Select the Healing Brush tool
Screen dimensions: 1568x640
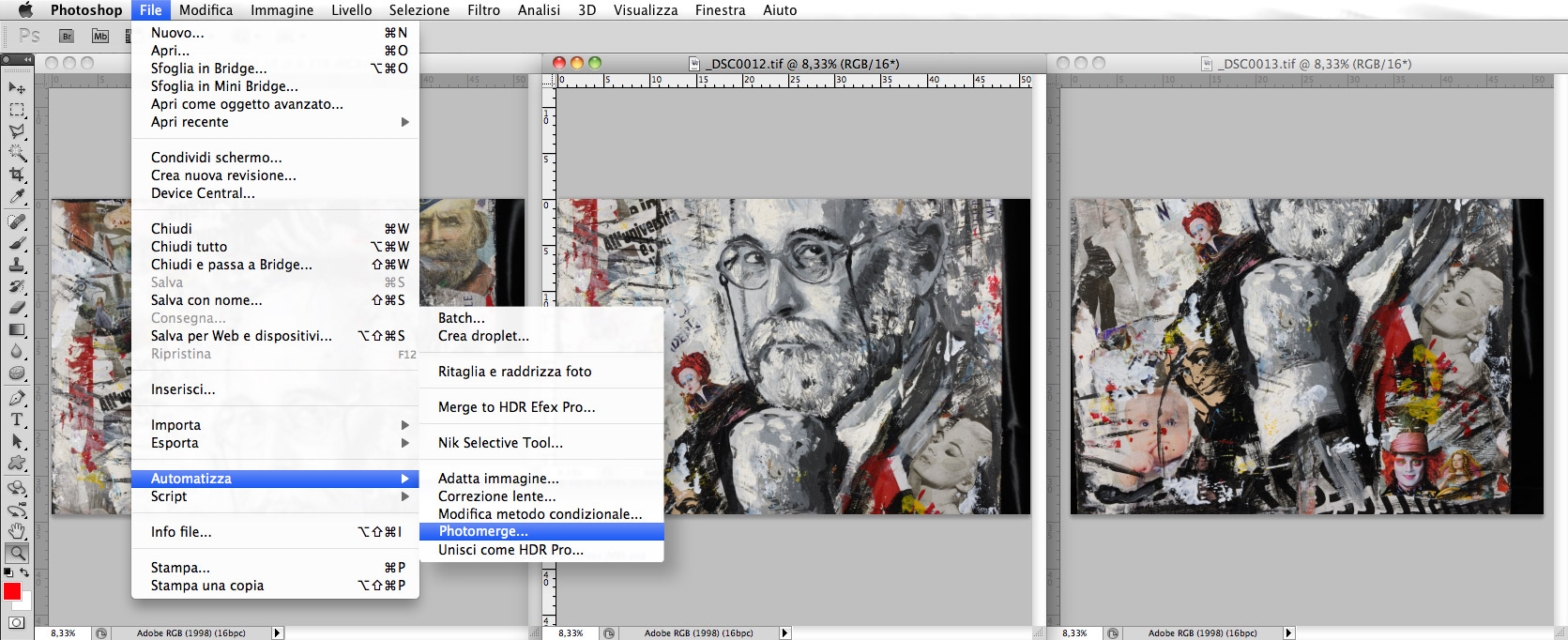(17, 221)
